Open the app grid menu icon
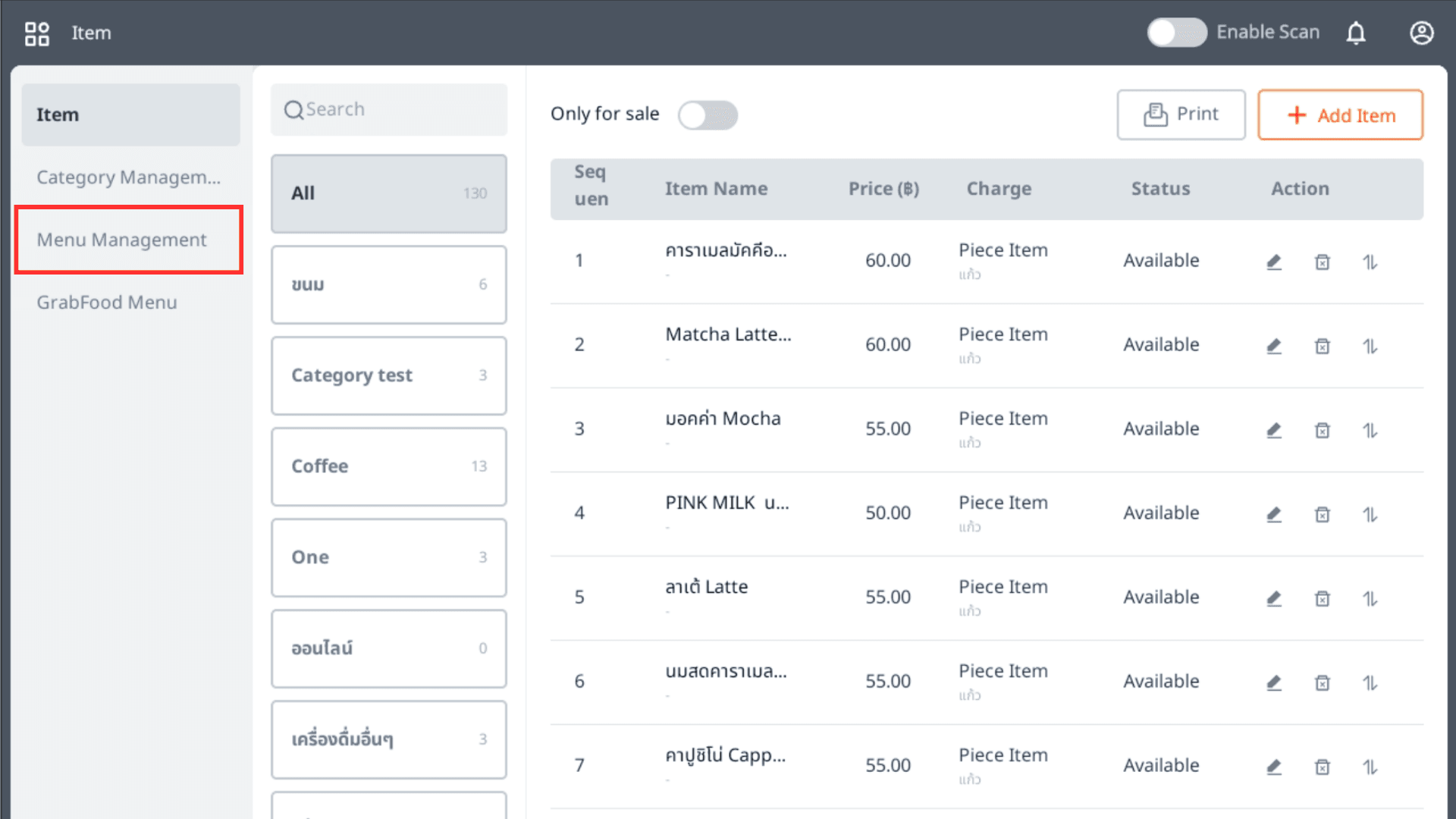The height and width of the screenshot is (819, 1456). click(36, 33)
